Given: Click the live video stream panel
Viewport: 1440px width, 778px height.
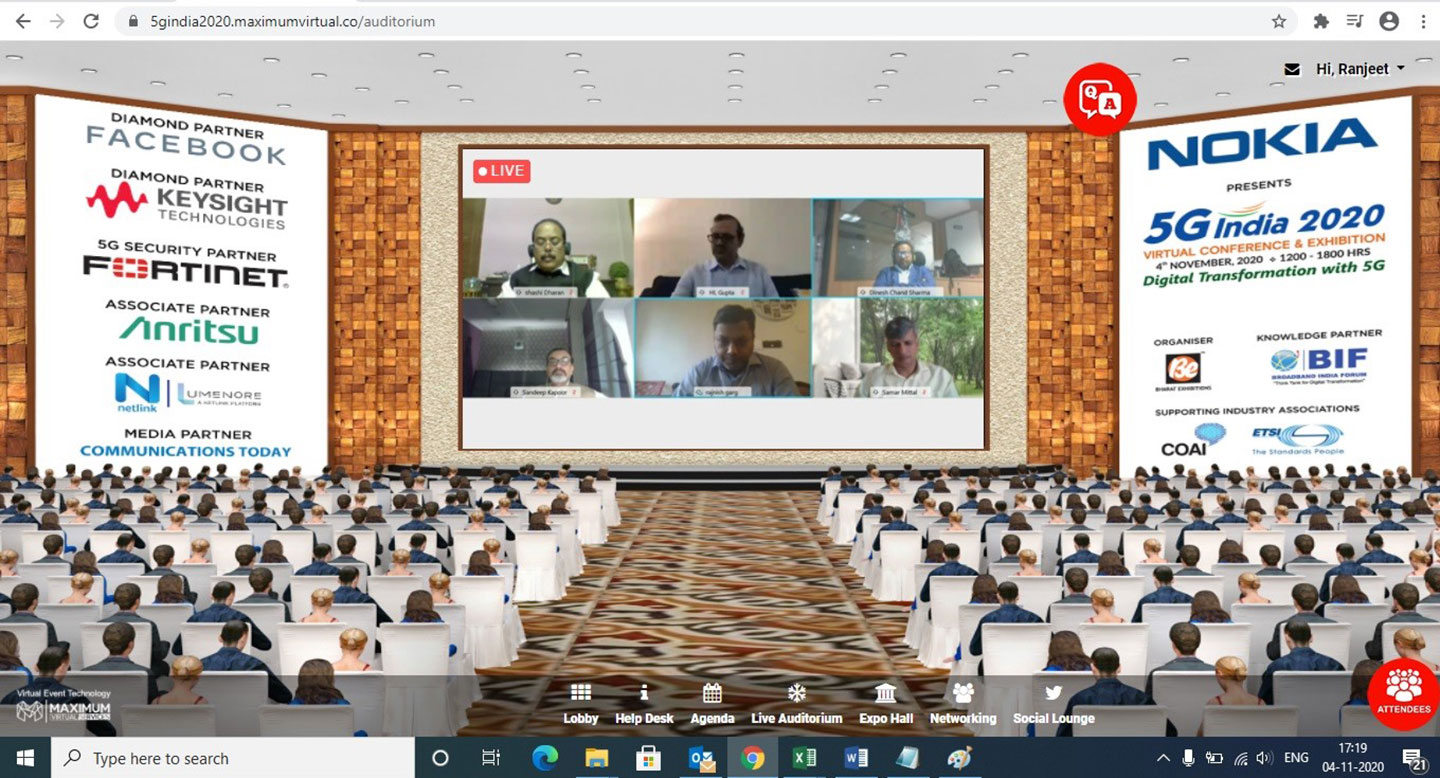Looking at the screenshot, I should [x=723, y=297].
